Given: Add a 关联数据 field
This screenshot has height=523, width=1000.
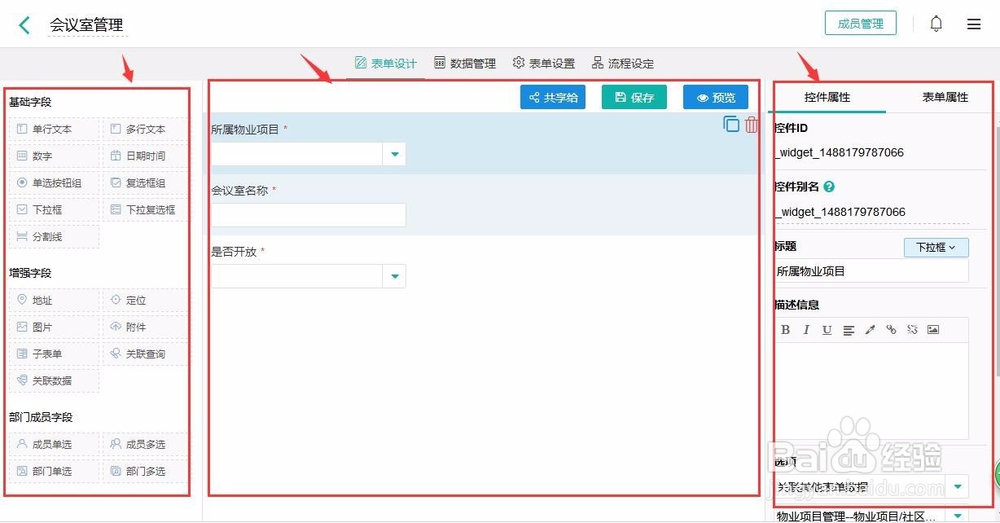Looking at the screenshot, I should (x=54, y=380).
